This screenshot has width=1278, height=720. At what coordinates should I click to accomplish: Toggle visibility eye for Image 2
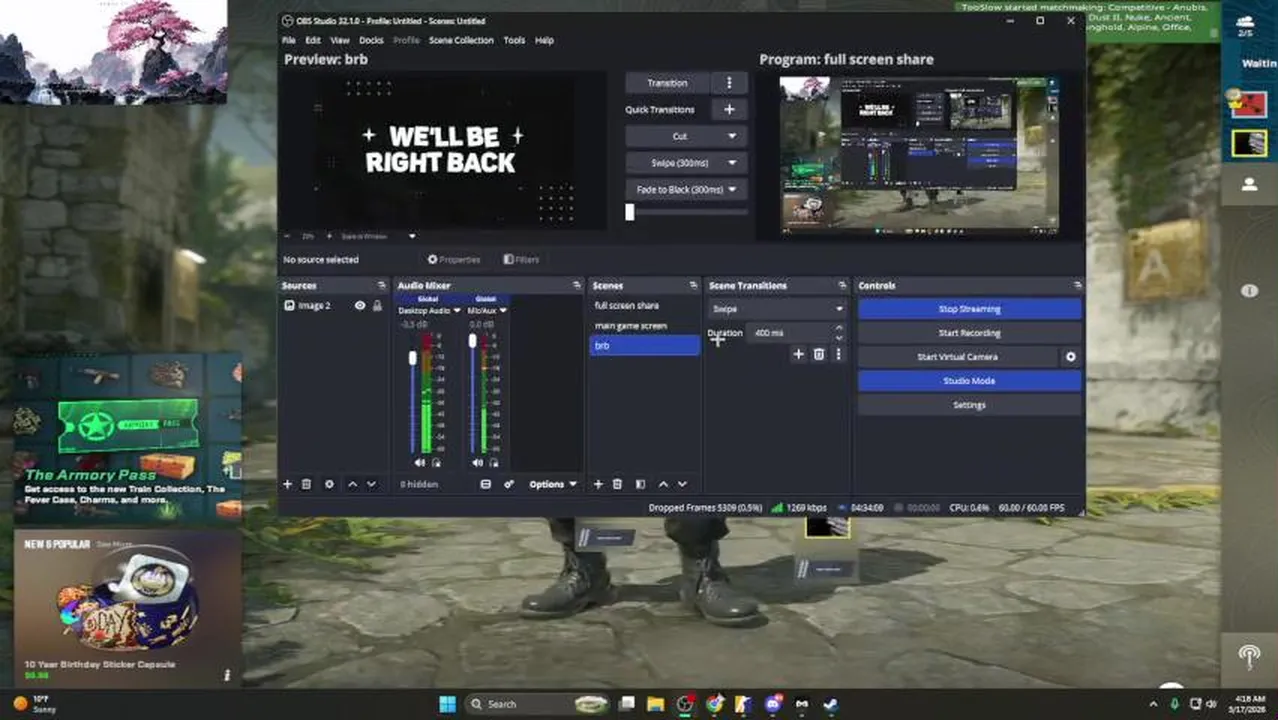360,305
